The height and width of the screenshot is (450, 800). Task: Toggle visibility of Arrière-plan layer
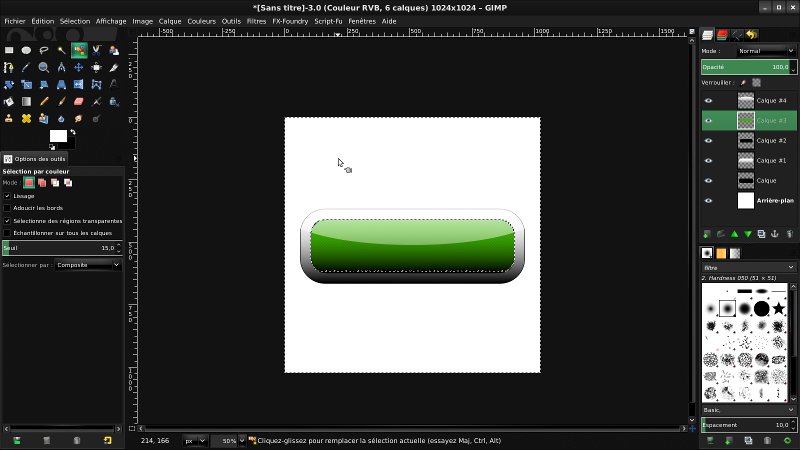pyautogui.click(x=708, y=201)
